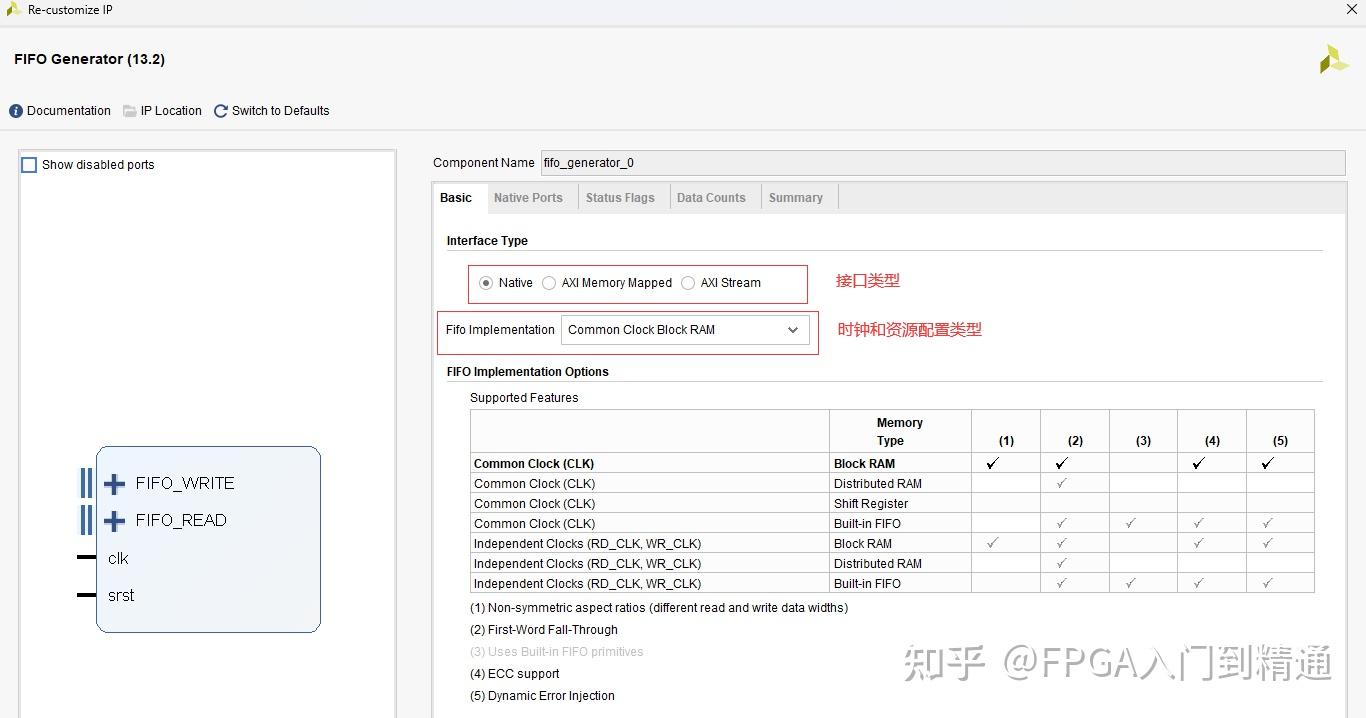Click the FIFO Implementation Options heading
Screen dimensions: 1366x718
point(528,372)
